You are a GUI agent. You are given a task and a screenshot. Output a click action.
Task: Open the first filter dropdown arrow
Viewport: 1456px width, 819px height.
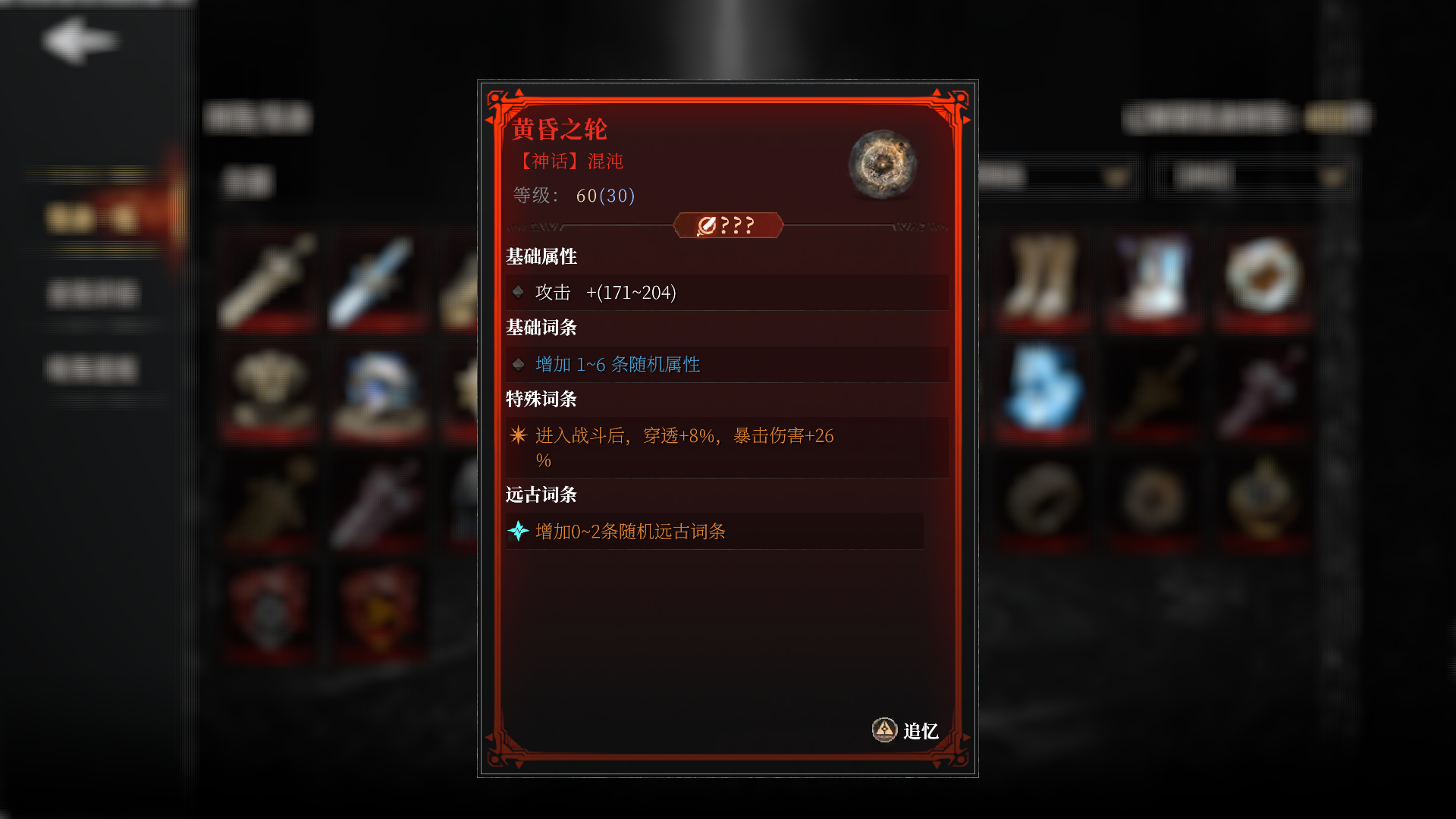[1116, 177]
